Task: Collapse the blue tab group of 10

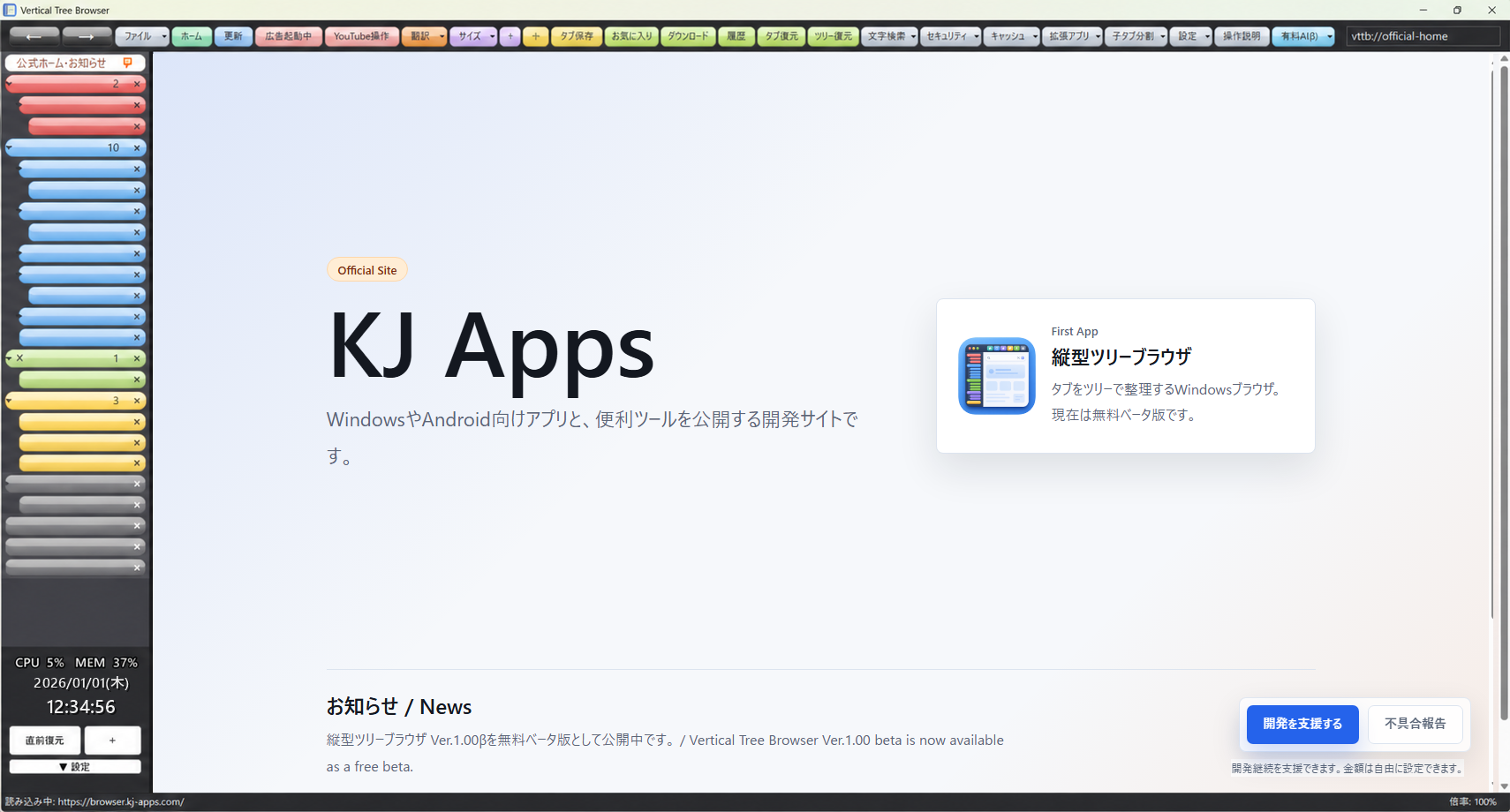Action: pos(10,147)
